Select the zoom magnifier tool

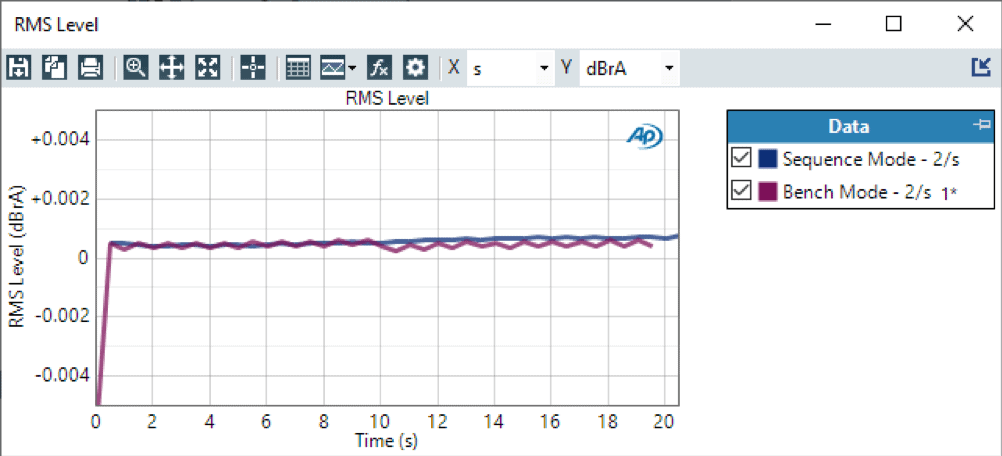pyautogui.click(x=135, y=68)
